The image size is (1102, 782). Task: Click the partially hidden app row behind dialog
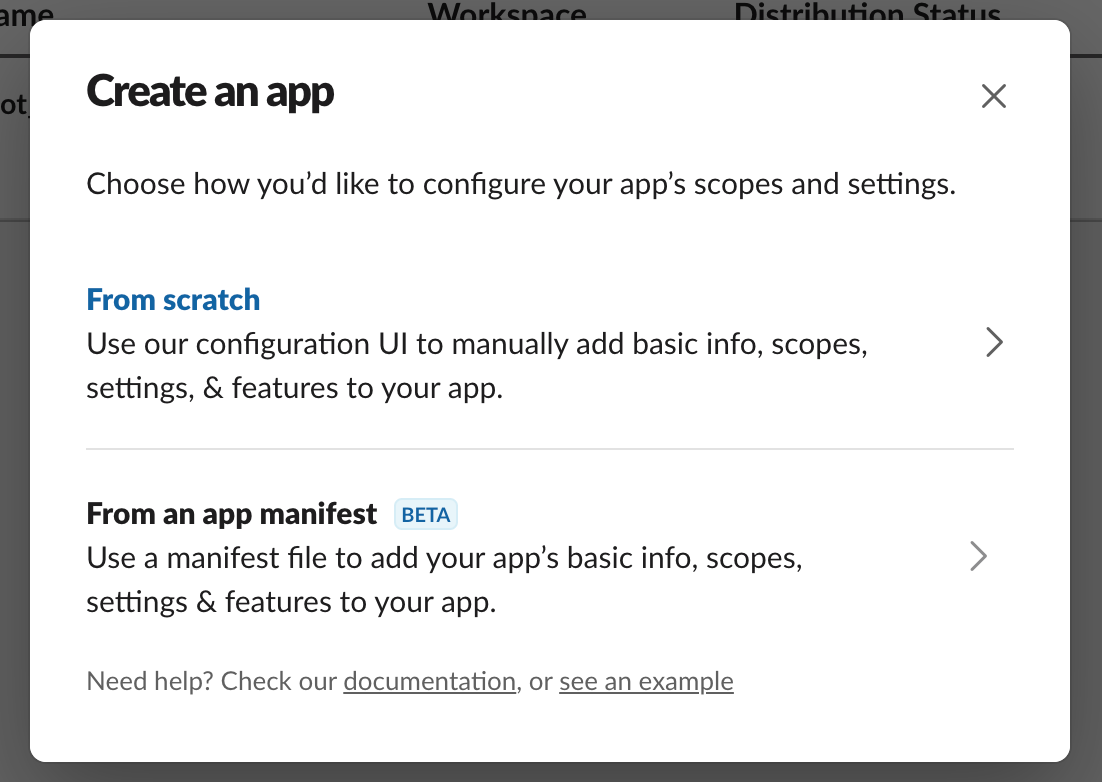pyautogui.click(x=14, y=106)
